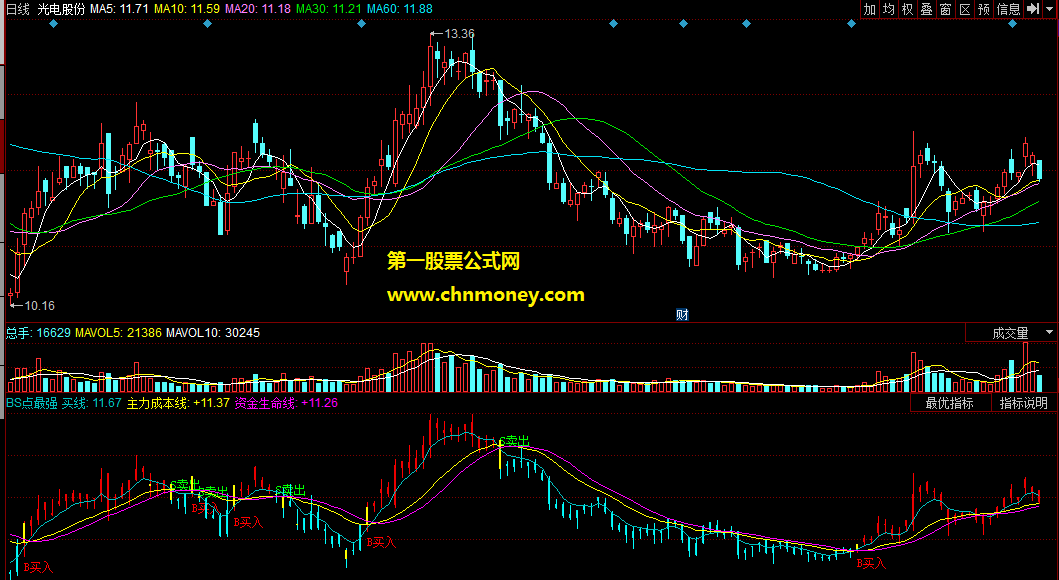
Task: Click the MA10: 11.59 label
Action: [x=186, y=9]
